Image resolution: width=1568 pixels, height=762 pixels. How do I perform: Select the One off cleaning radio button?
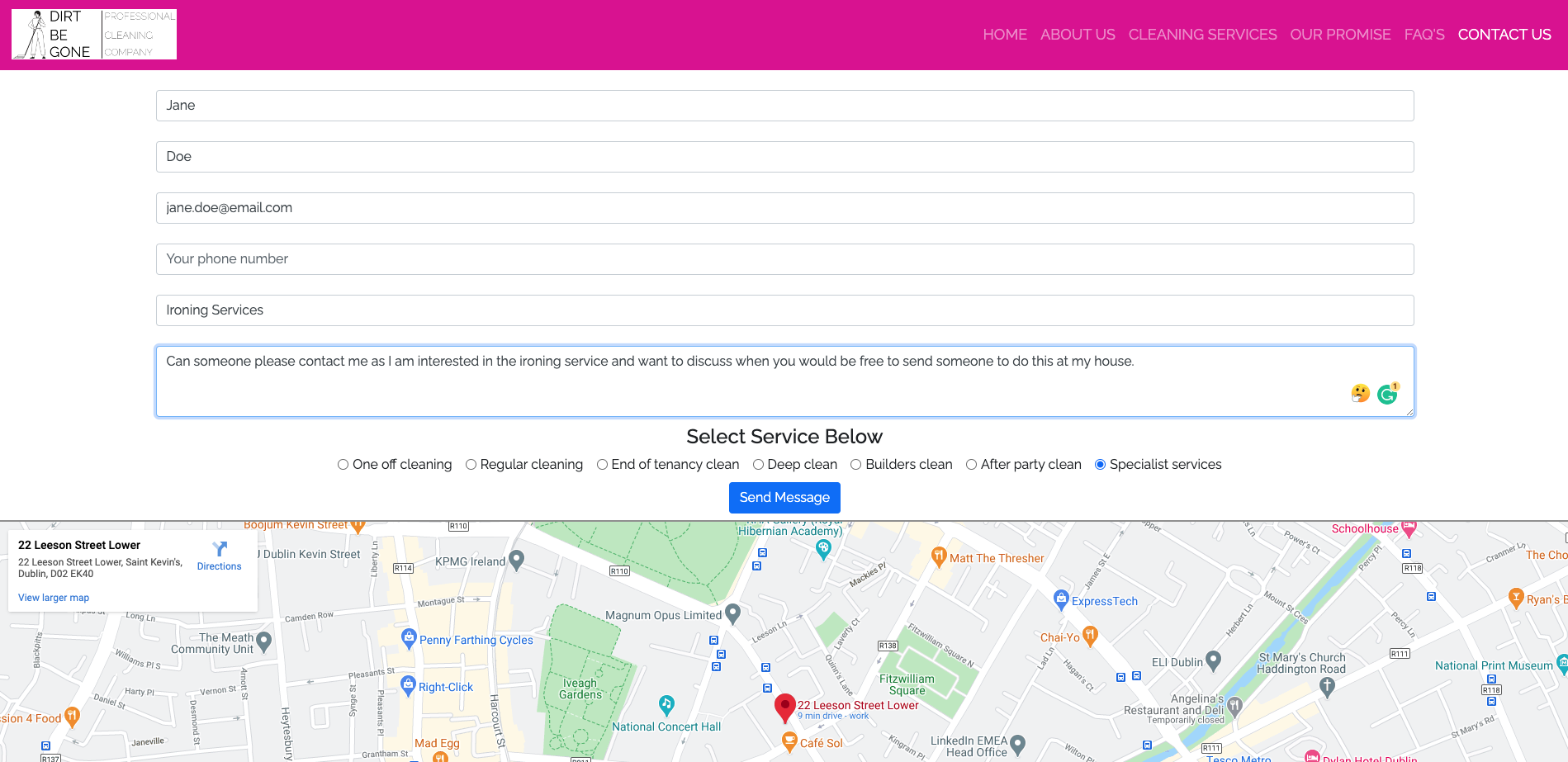pyautogui.click(x=343, y=465)
